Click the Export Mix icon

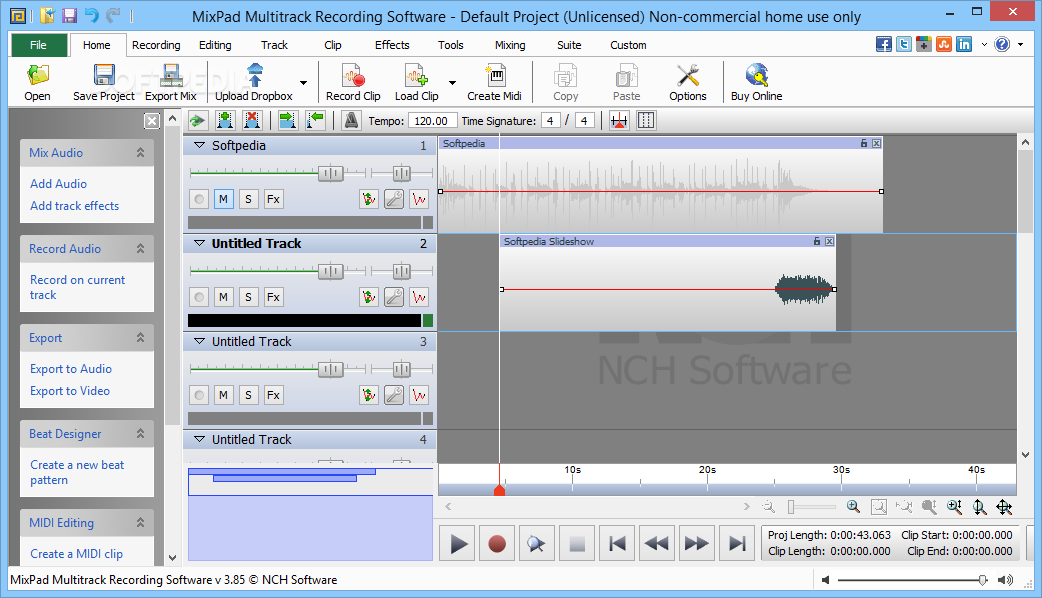click(x=171, y=76)
